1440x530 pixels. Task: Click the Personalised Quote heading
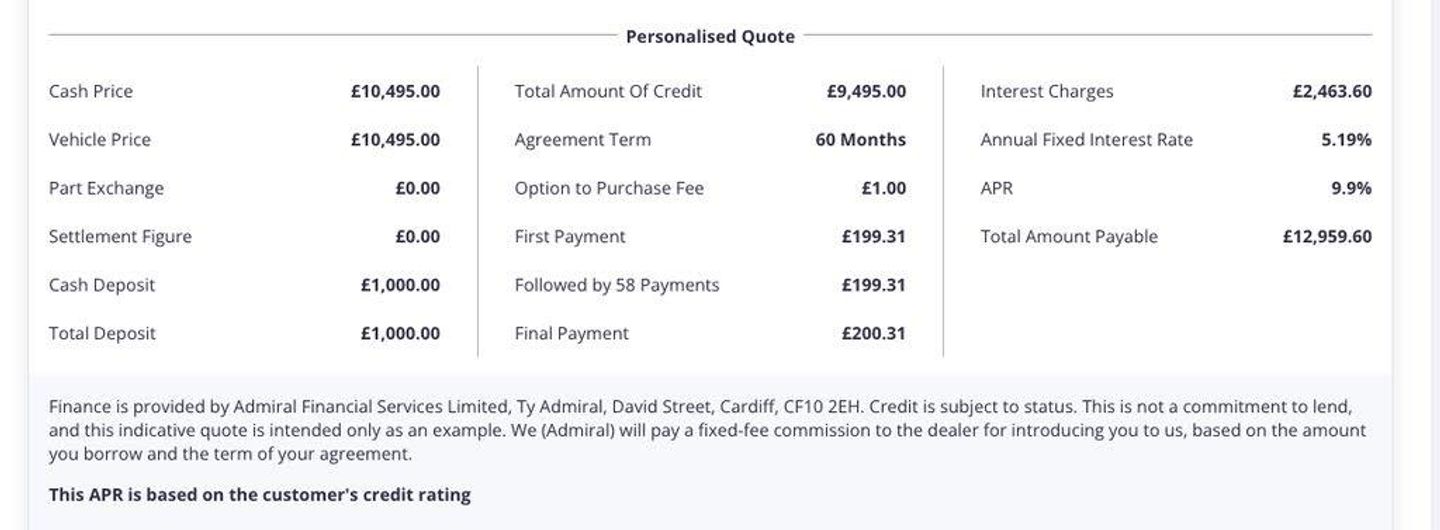[710, 37]
